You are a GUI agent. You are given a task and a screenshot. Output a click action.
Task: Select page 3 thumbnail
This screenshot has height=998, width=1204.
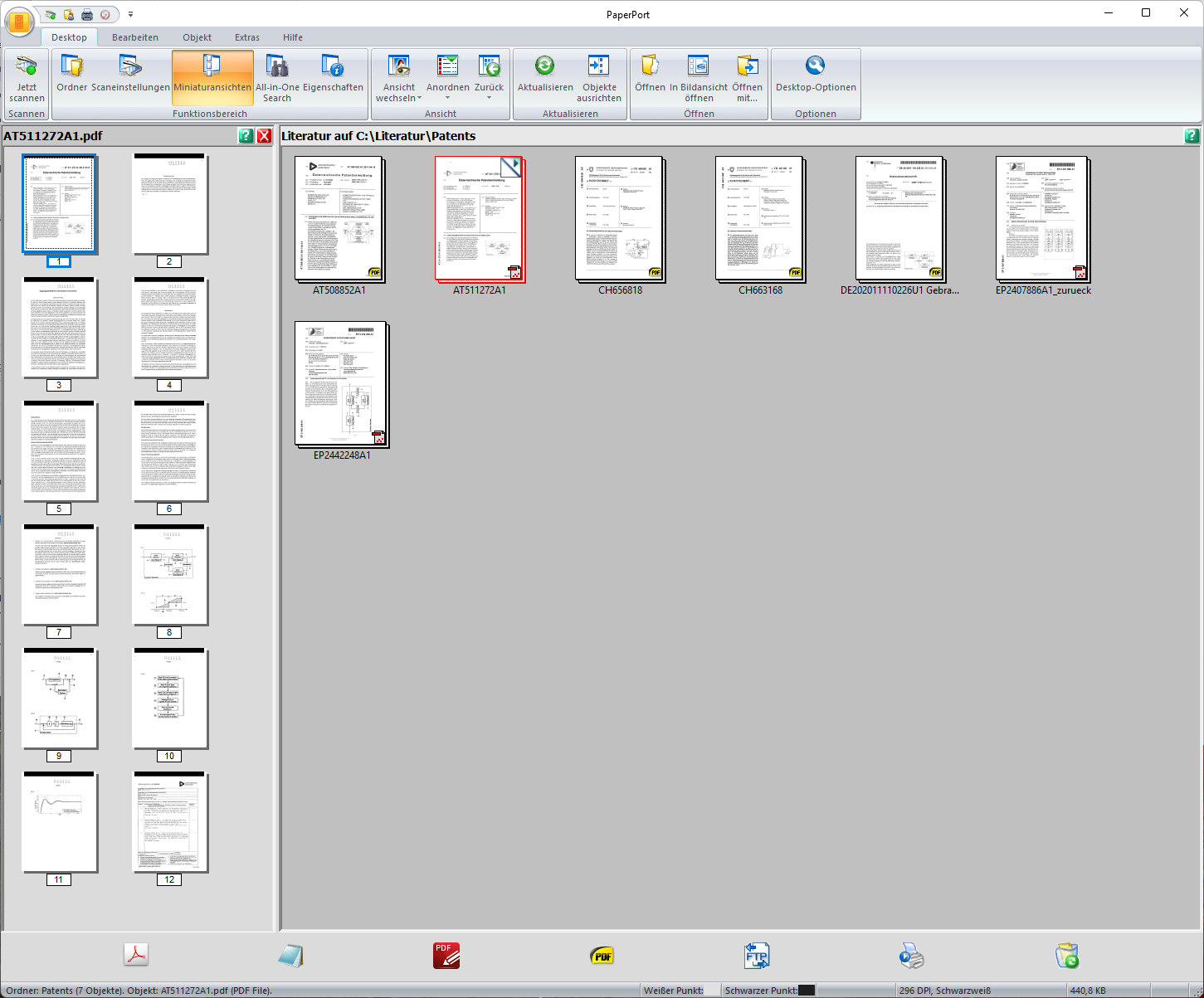click(x=59, y=327)
